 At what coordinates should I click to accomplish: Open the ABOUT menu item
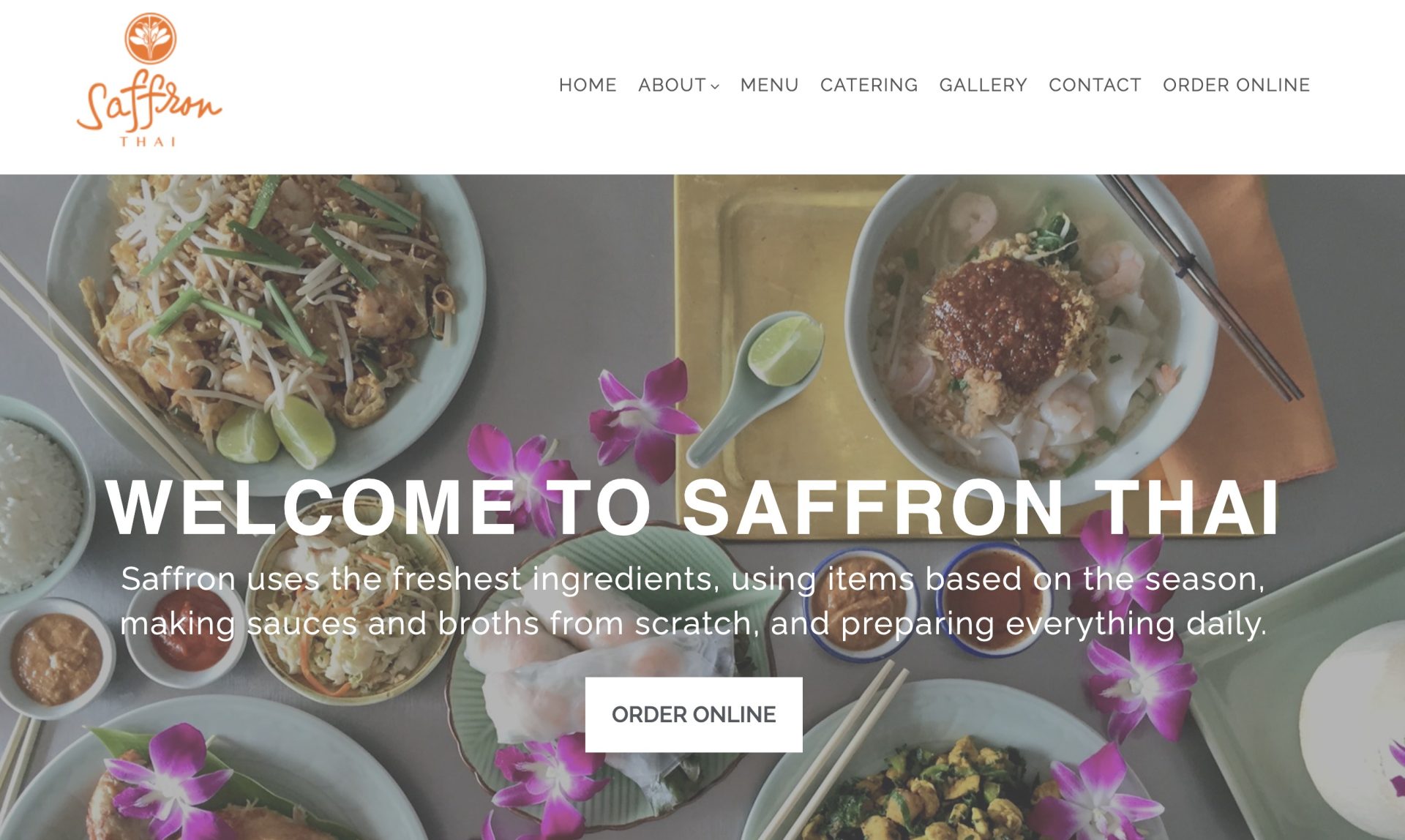pyautogui.click(x=672, y=85)
